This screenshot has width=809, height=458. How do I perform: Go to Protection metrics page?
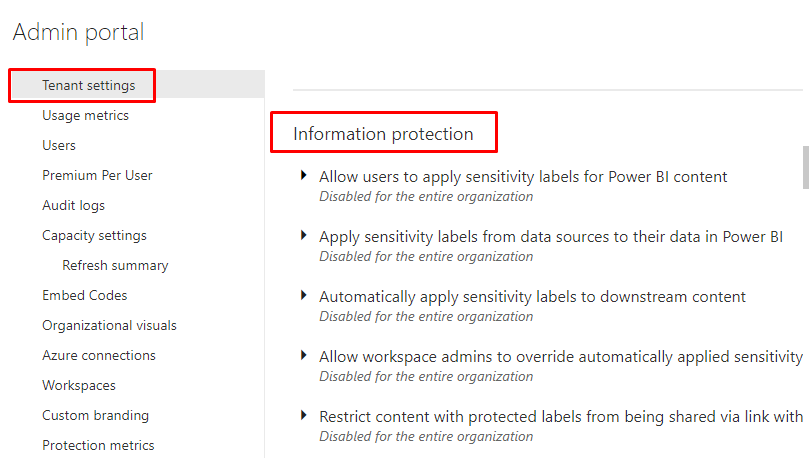coord(98,445)
